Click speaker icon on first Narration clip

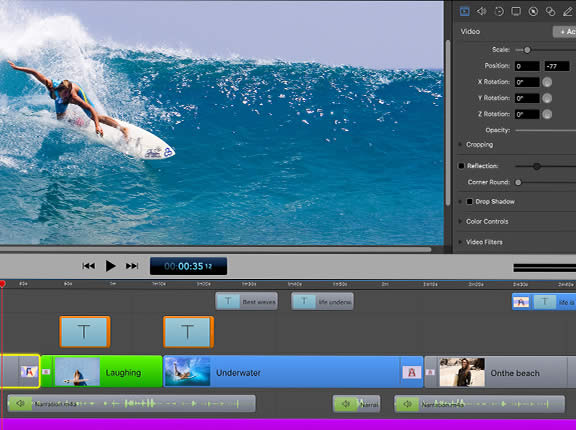[20, 404]
